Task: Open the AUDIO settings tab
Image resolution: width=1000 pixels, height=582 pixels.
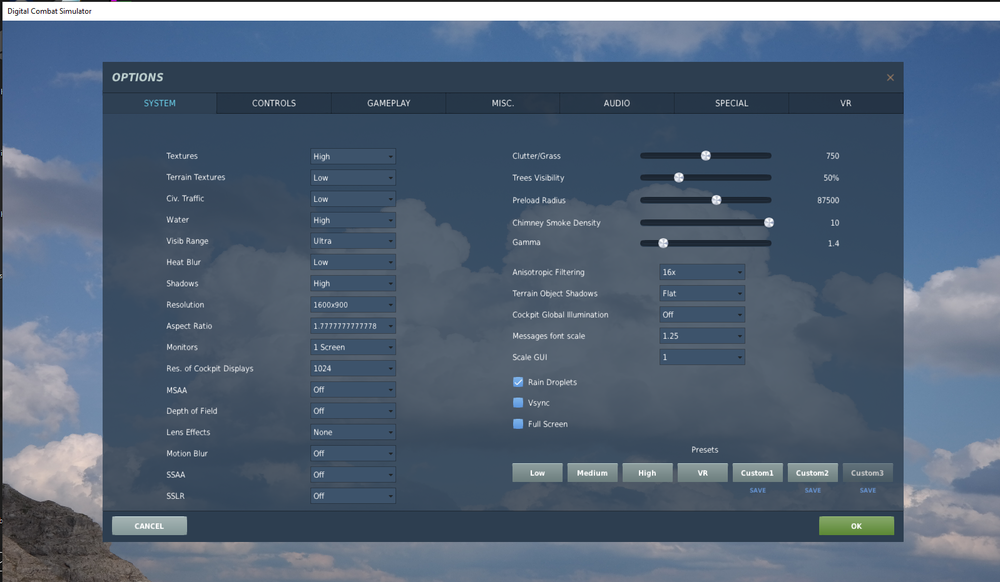Action: click(x=616, y=102)
